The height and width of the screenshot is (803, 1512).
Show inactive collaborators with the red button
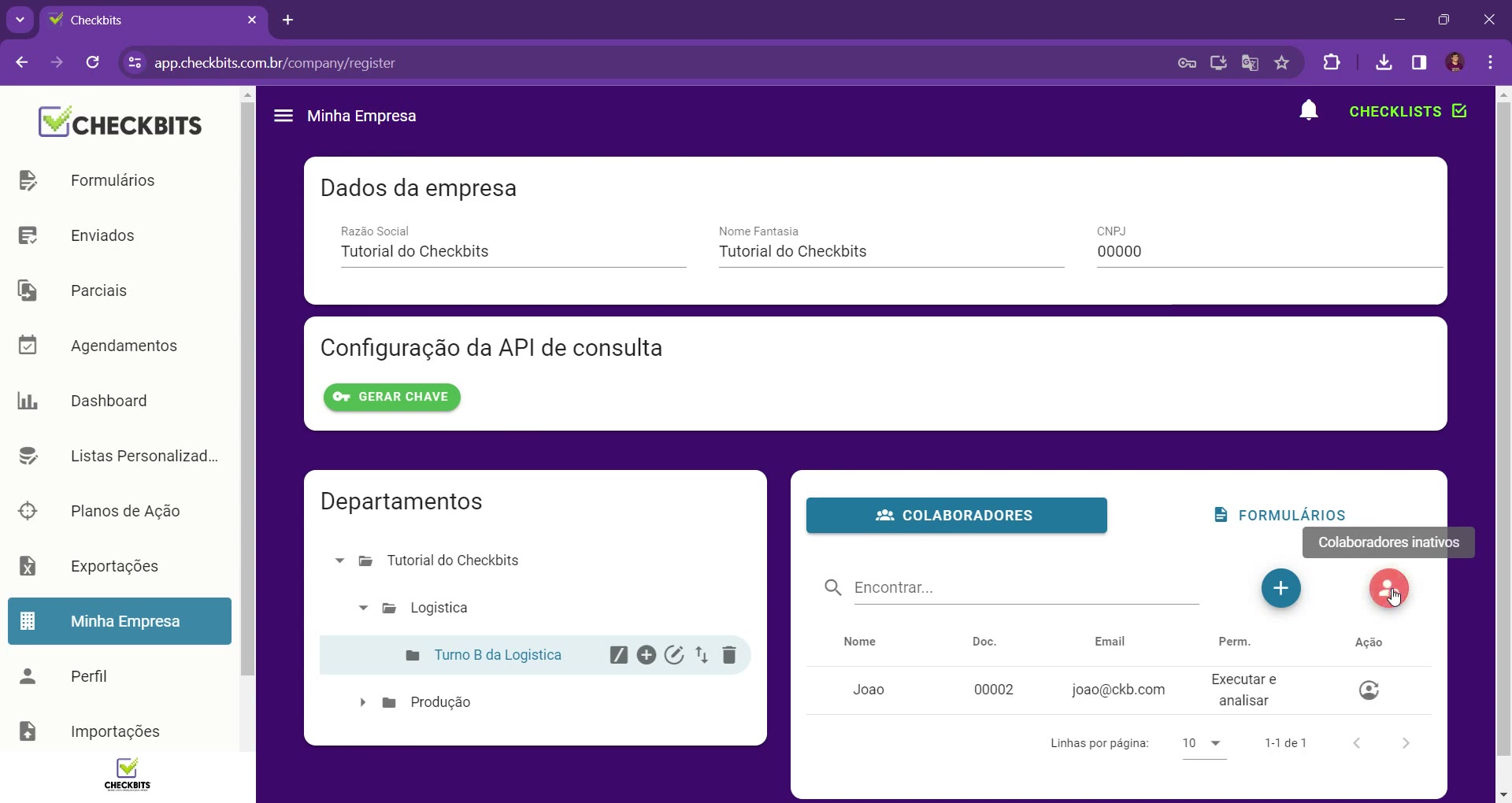(x=1388, y=588)
